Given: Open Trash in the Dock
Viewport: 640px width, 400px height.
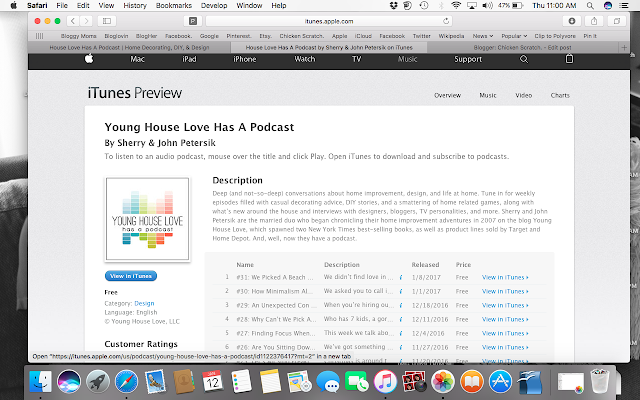Looking at the screenshot, I should pyautogui.click(x=600, y=381).
